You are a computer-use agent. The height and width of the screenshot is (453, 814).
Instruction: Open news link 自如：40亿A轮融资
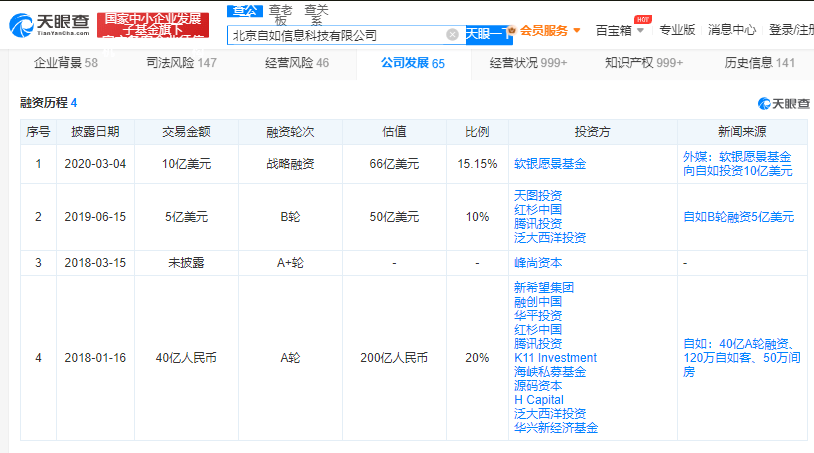(x=741, y=358)
